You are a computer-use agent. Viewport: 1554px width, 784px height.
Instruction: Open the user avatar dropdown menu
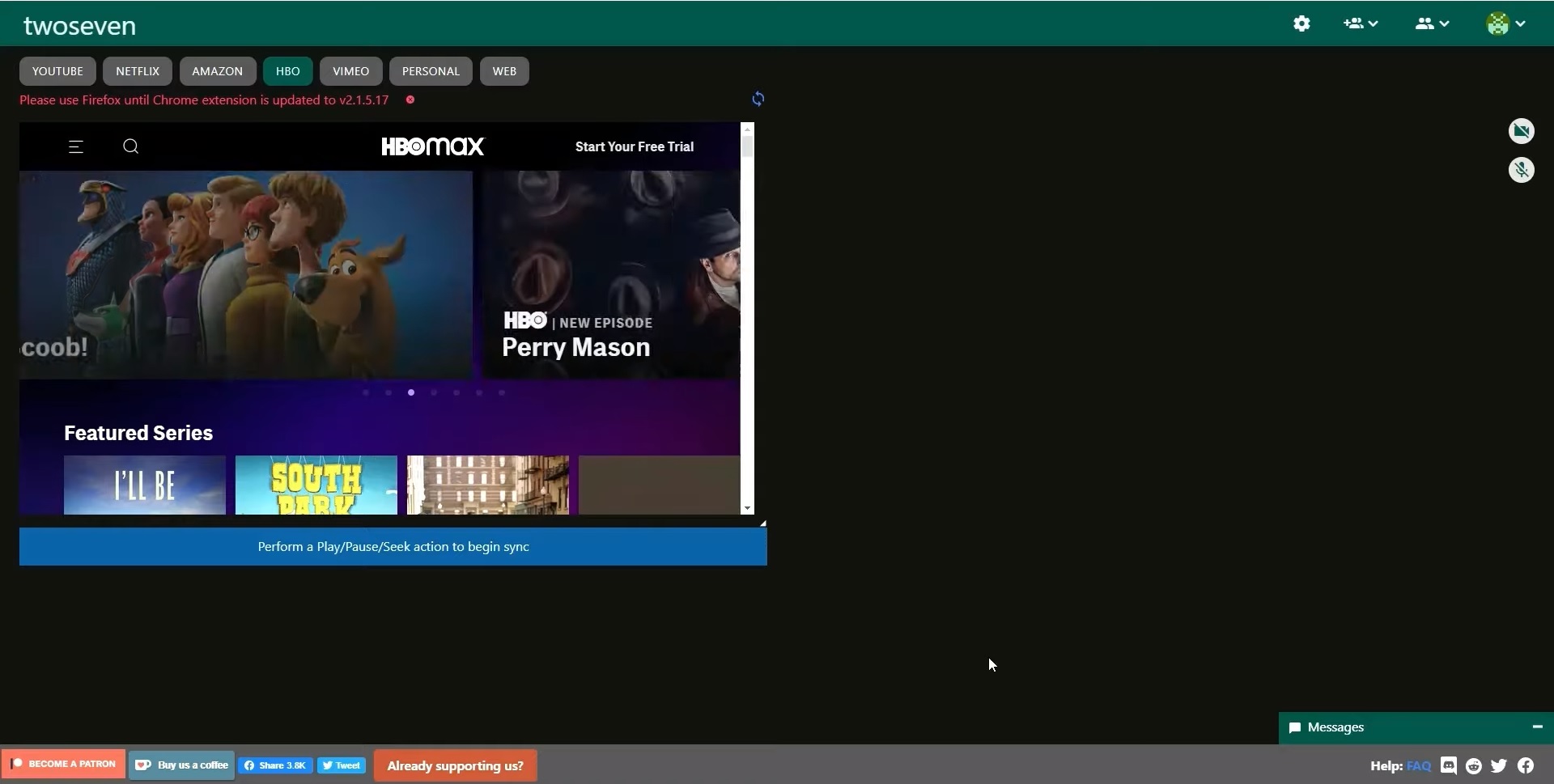(x=1505, y=23)
